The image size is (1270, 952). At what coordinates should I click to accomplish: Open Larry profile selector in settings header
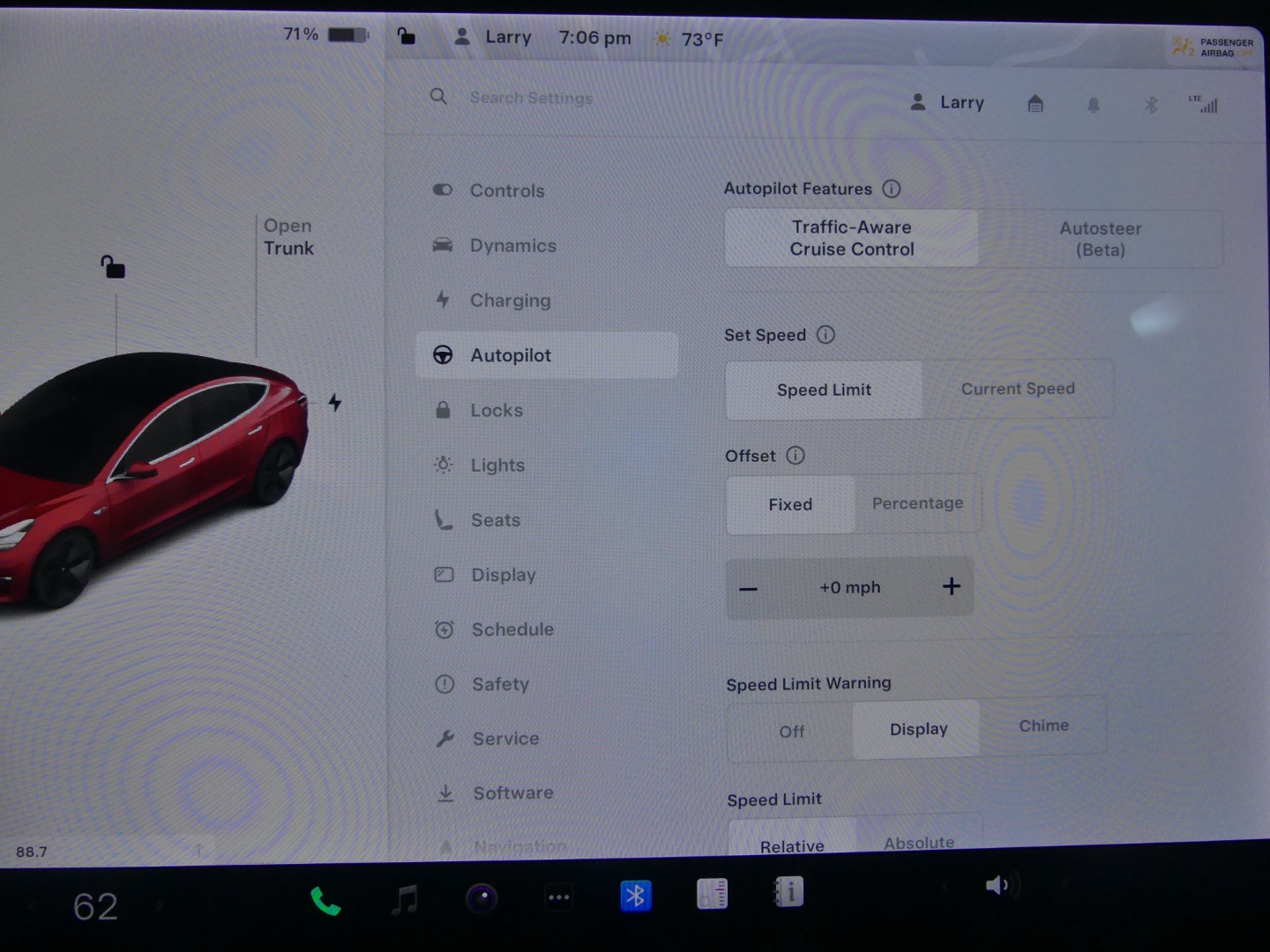pos(947,102)
